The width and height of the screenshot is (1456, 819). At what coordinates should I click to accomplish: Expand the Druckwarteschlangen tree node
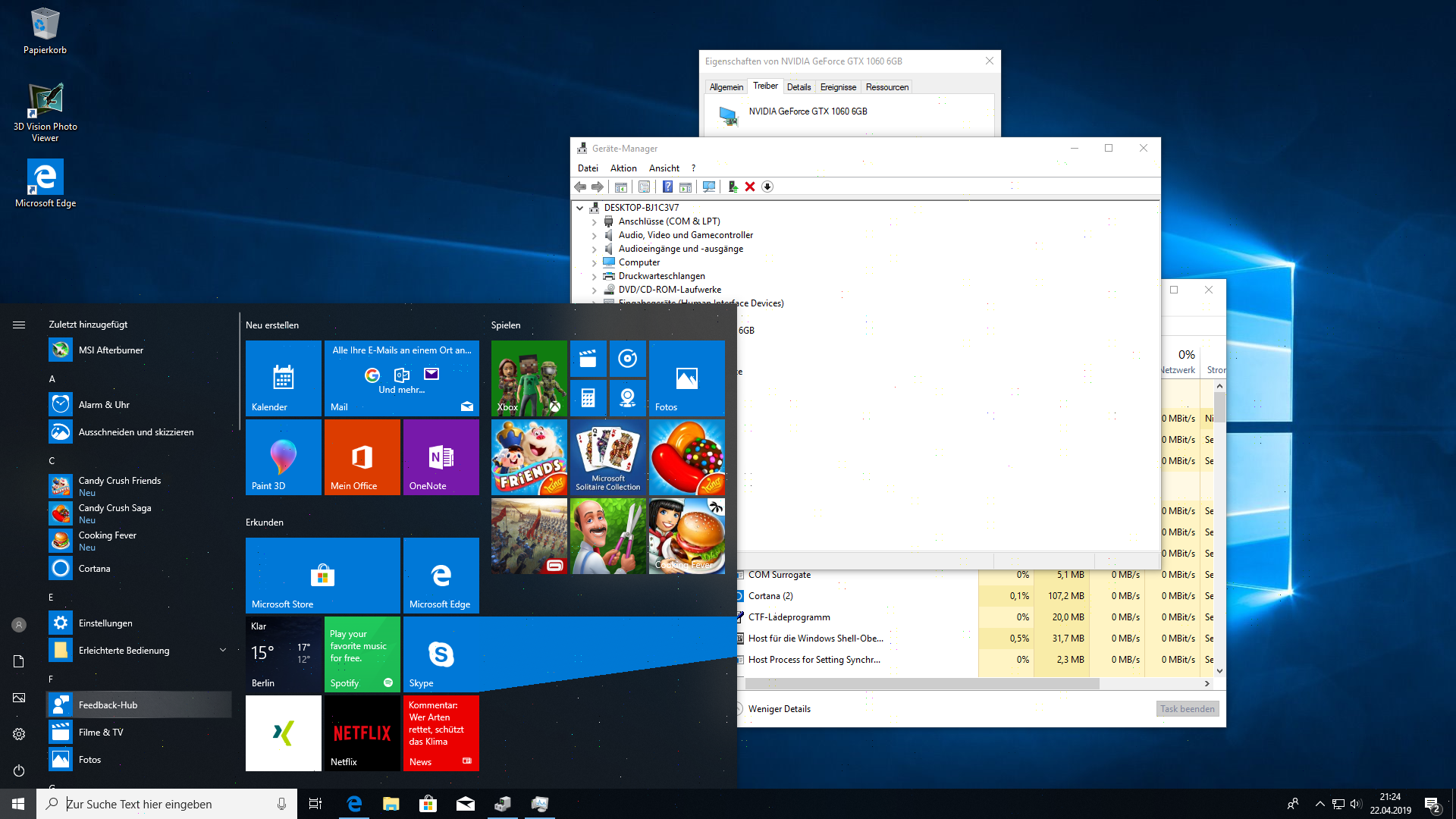pyautogui.click(x=595, y=277)
